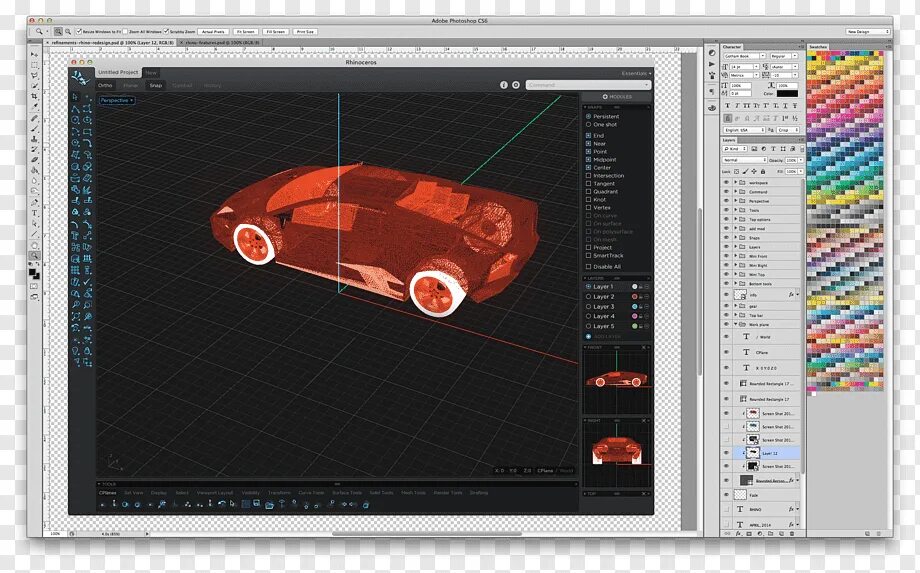This screenshot has width=920, height=573.
Task: Click the gear icon in Rhinoceros mockup header
Action: pos(516,85)
